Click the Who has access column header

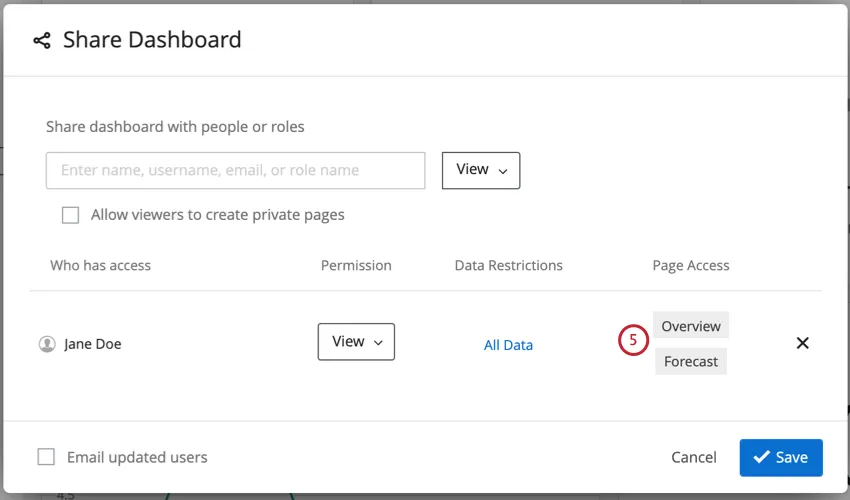click(x=101, y=265)
